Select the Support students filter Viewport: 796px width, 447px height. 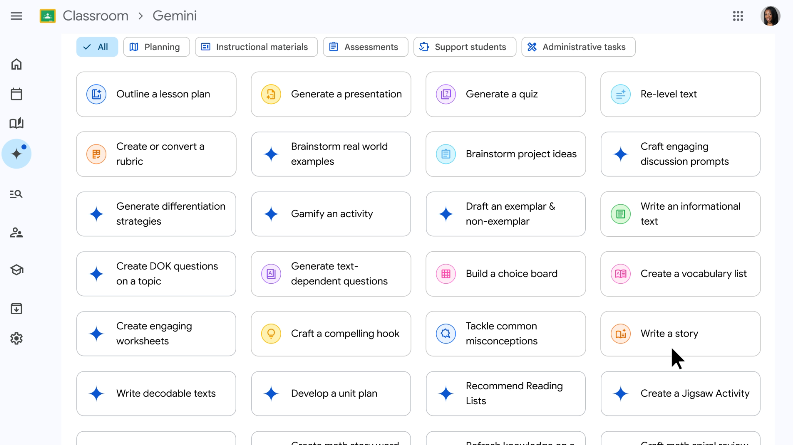pos(465,47)
